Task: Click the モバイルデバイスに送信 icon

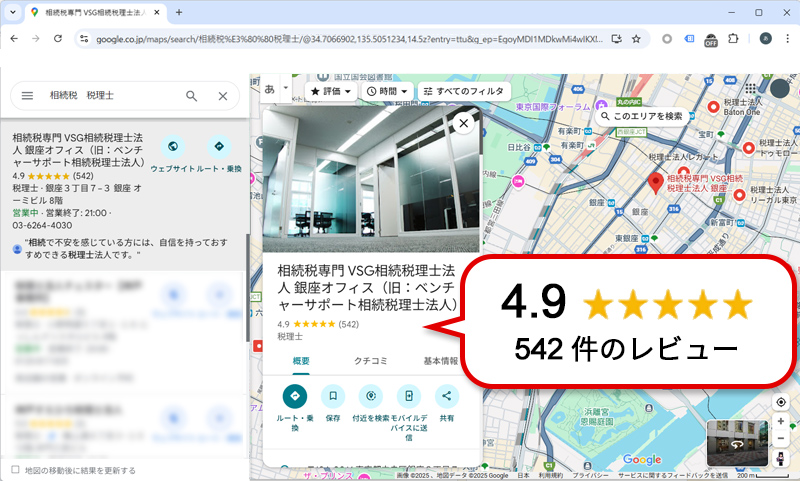Action: (409, 396)
